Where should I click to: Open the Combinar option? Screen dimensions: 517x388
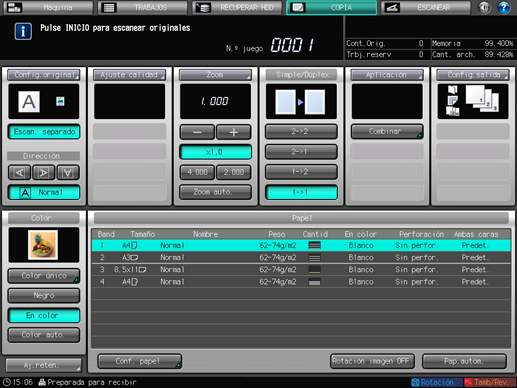point(387,131)
